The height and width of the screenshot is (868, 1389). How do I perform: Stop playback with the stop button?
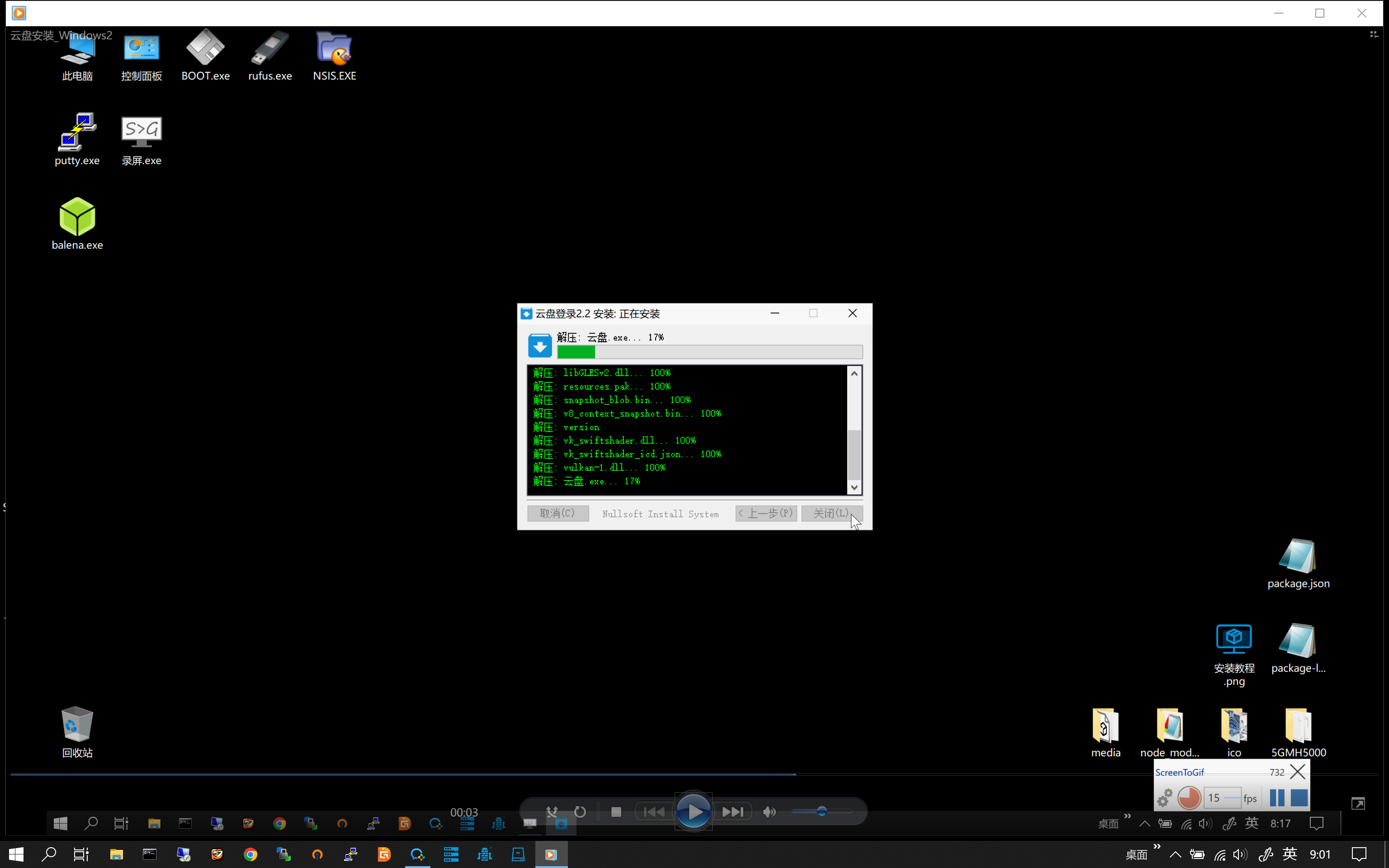616,812
